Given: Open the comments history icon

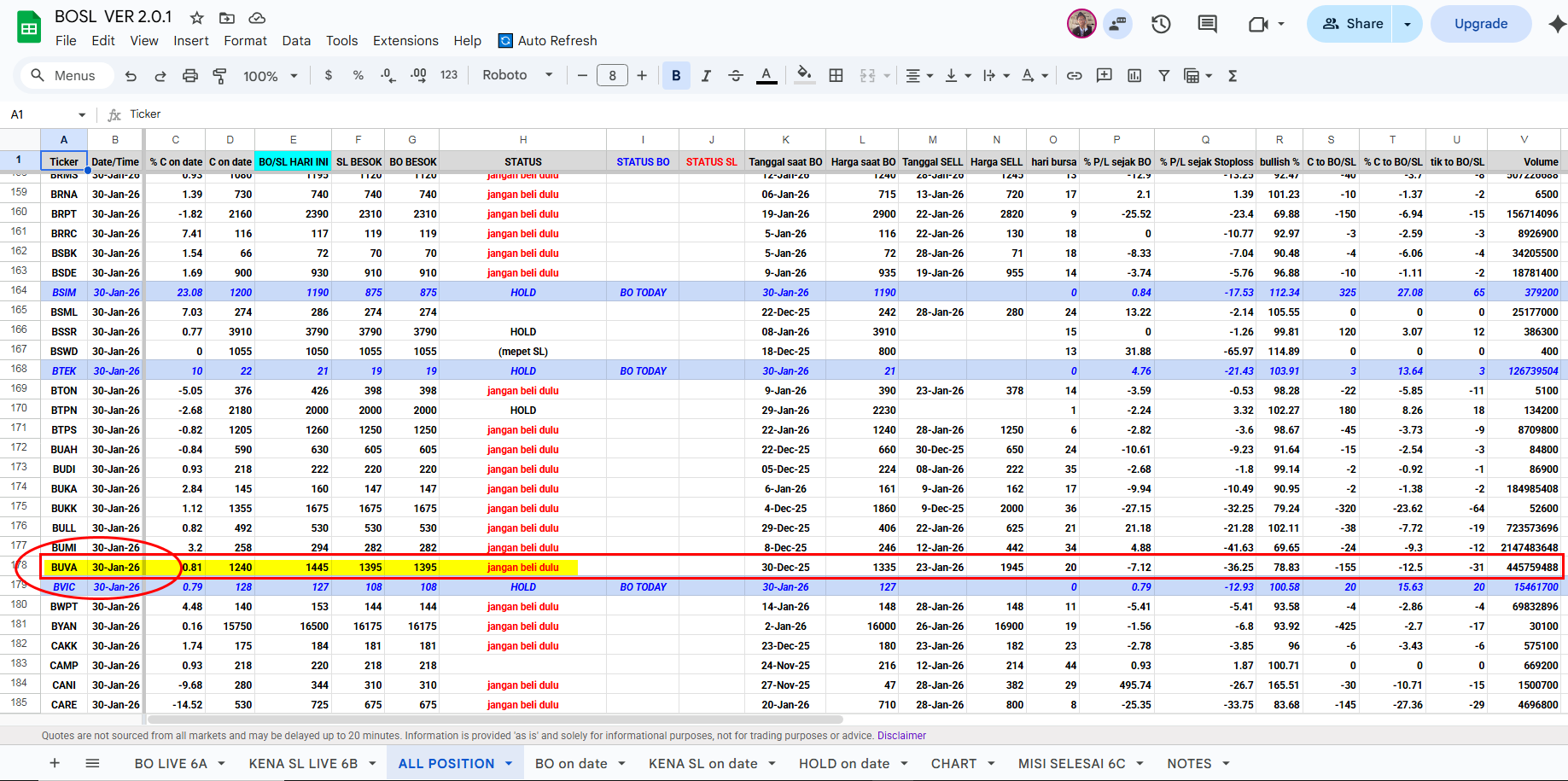Looking at the screenshot, I should [x=1207, y=24].
